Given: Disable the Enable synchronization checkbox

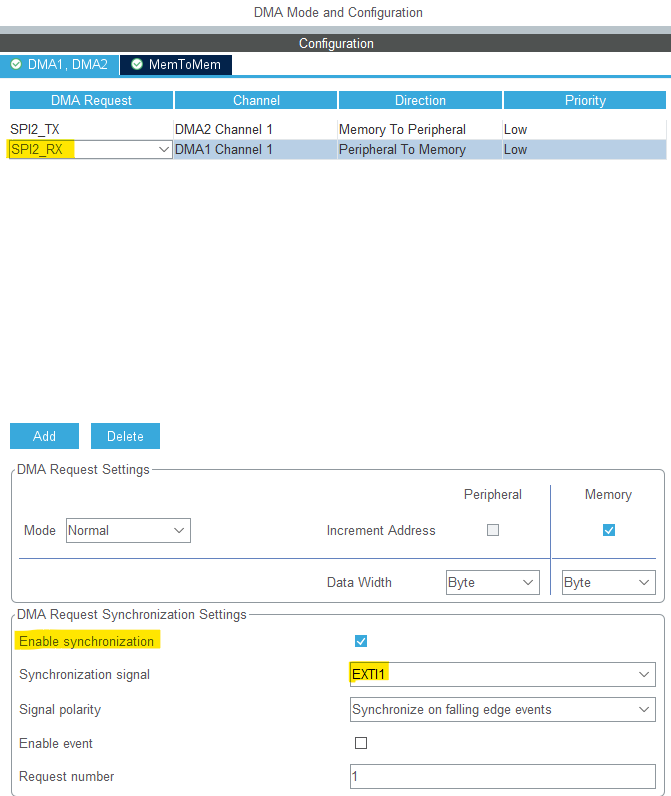Looking at the screenshot, I should point(361,641).
